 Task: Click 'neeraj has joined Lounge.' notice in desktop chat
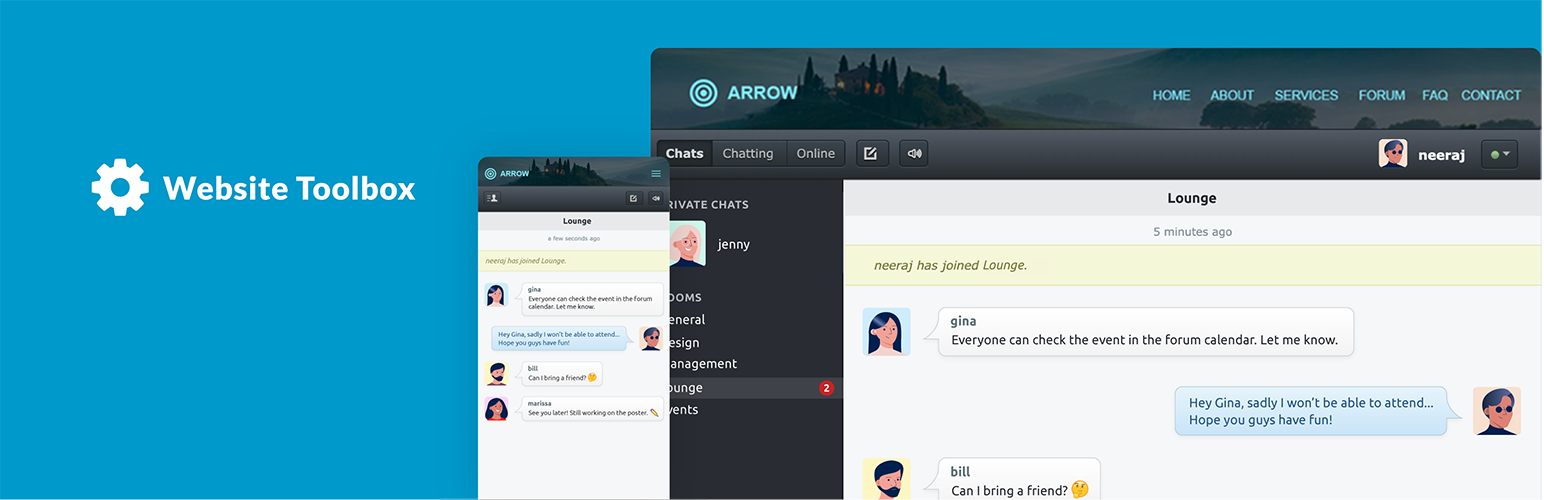tap(950, 265)
